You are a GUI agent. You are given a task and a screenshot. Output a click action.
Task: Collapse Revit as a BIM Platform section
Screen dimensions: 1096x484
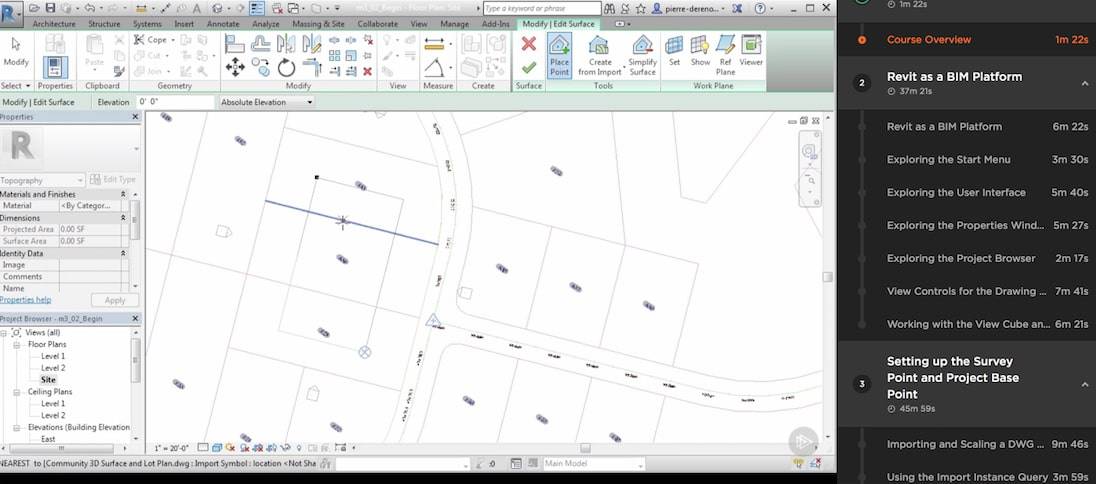click(x=1085, y=83)
